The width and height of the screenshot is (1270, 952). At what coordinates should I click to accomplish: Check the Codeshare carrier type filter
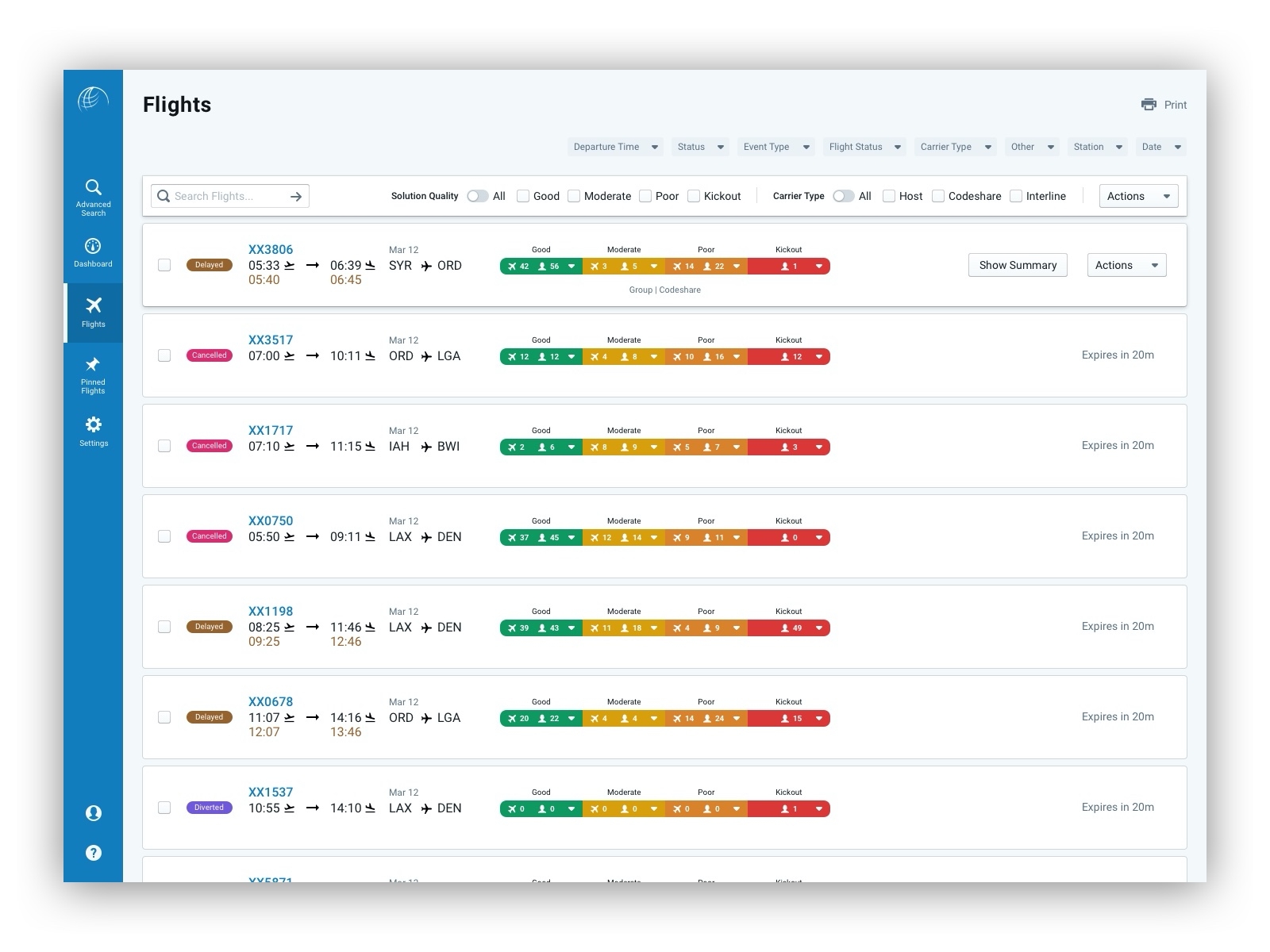click(937, 195)
